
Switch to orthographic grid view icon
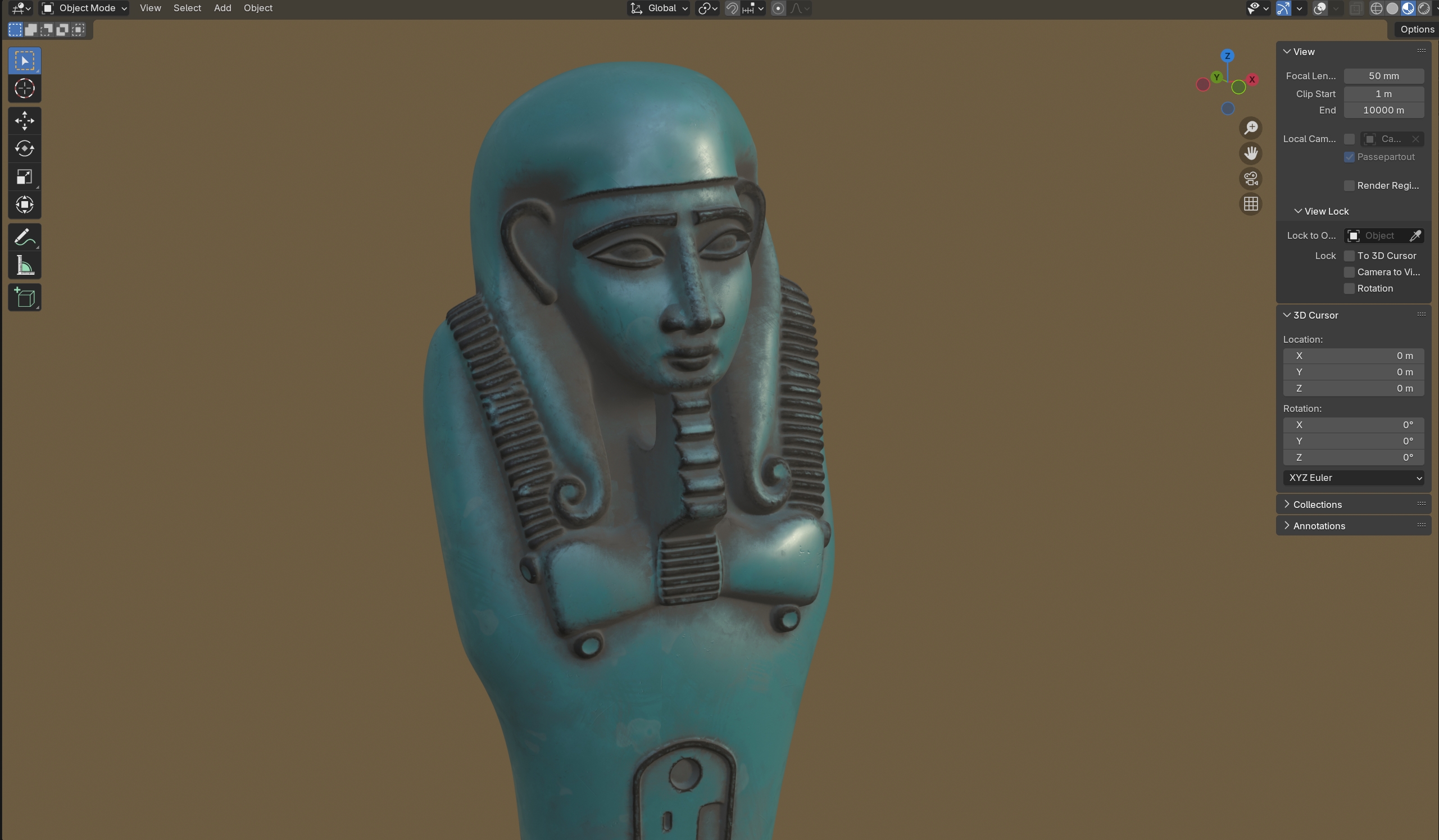click(x=1251, y=204)
